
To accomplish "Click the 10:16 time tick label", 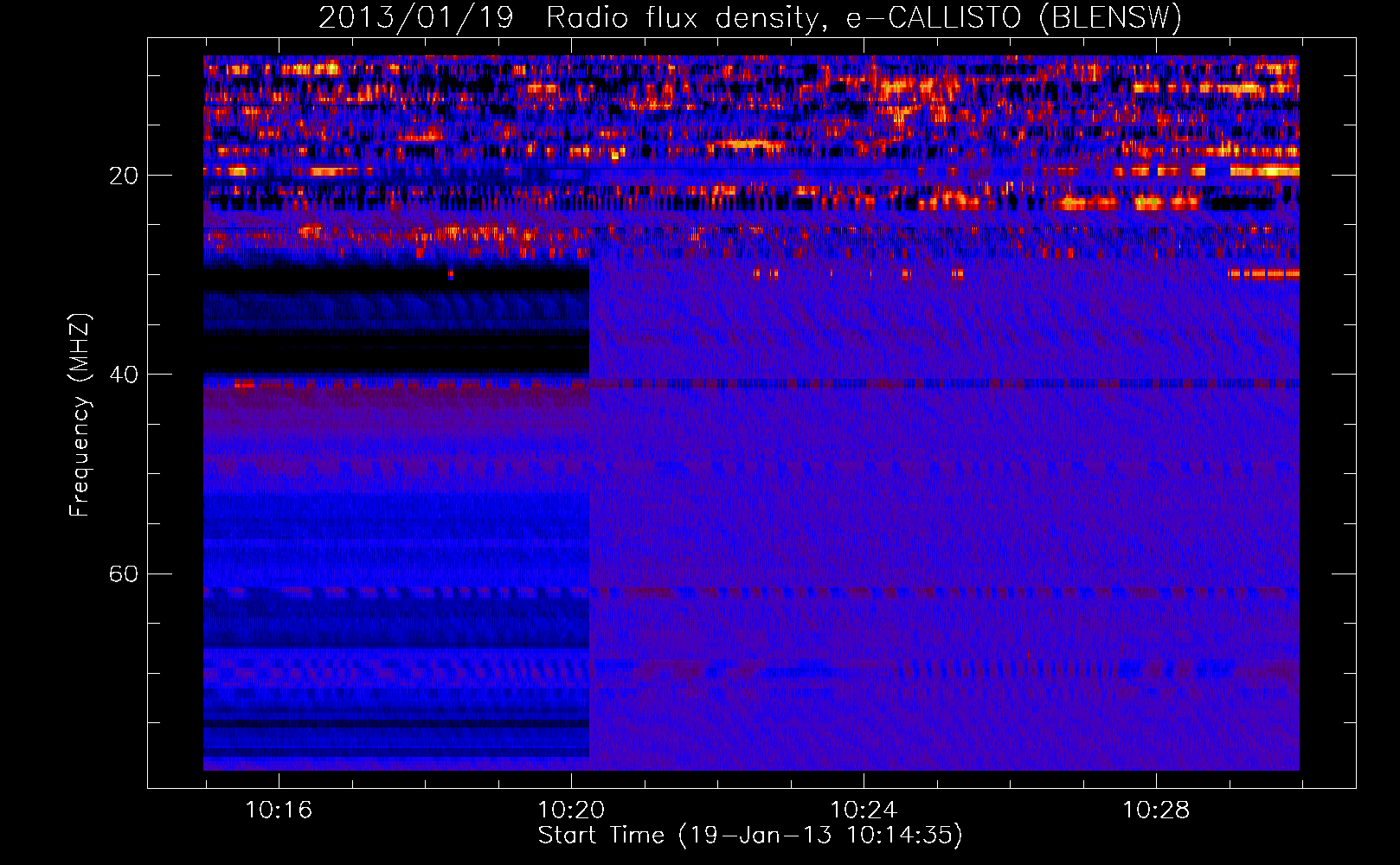I will click(279, 811).
